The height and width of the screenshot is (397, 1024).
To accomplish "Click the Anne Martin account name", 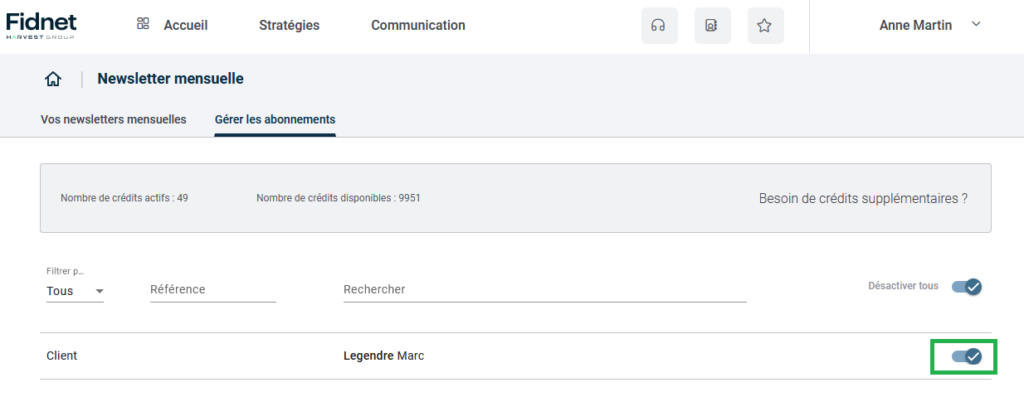I will [x=916, y=25].
